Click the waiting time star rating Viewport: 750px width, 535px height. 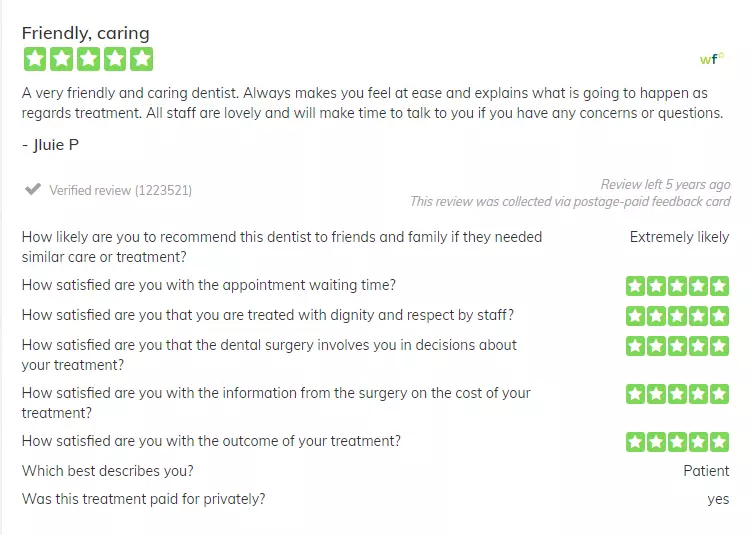coord(677,286)
